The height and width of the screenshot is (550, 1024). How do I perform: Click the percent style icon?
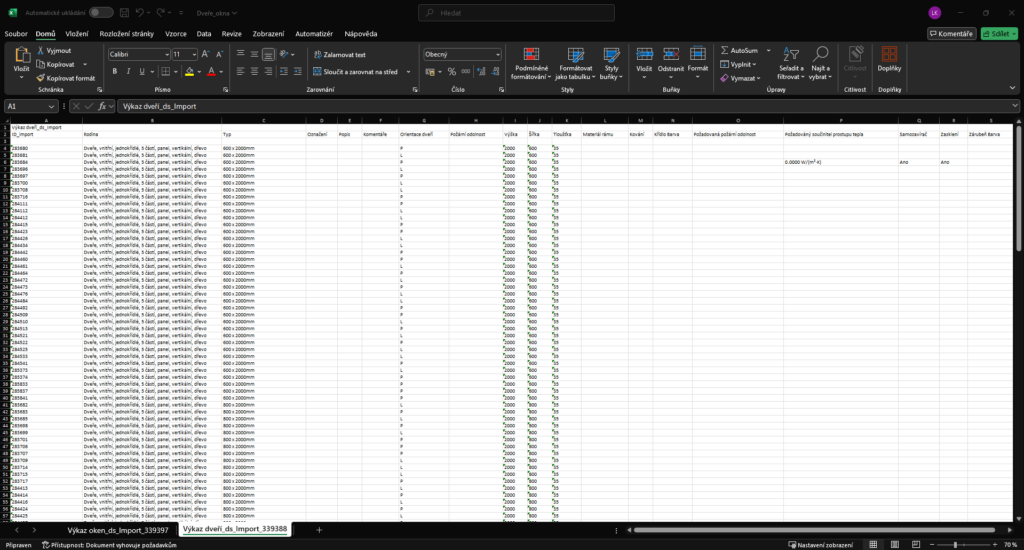coord(452,72)
